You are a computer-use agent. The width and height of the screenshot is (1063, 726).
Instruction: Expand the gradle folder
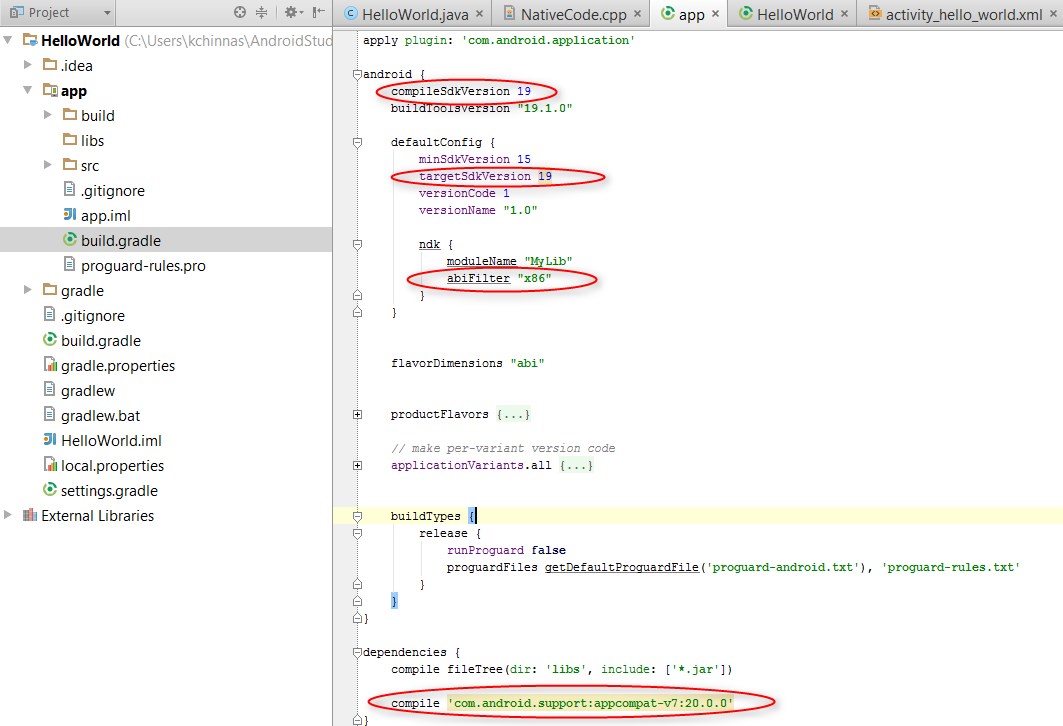[x=28, y=290]
